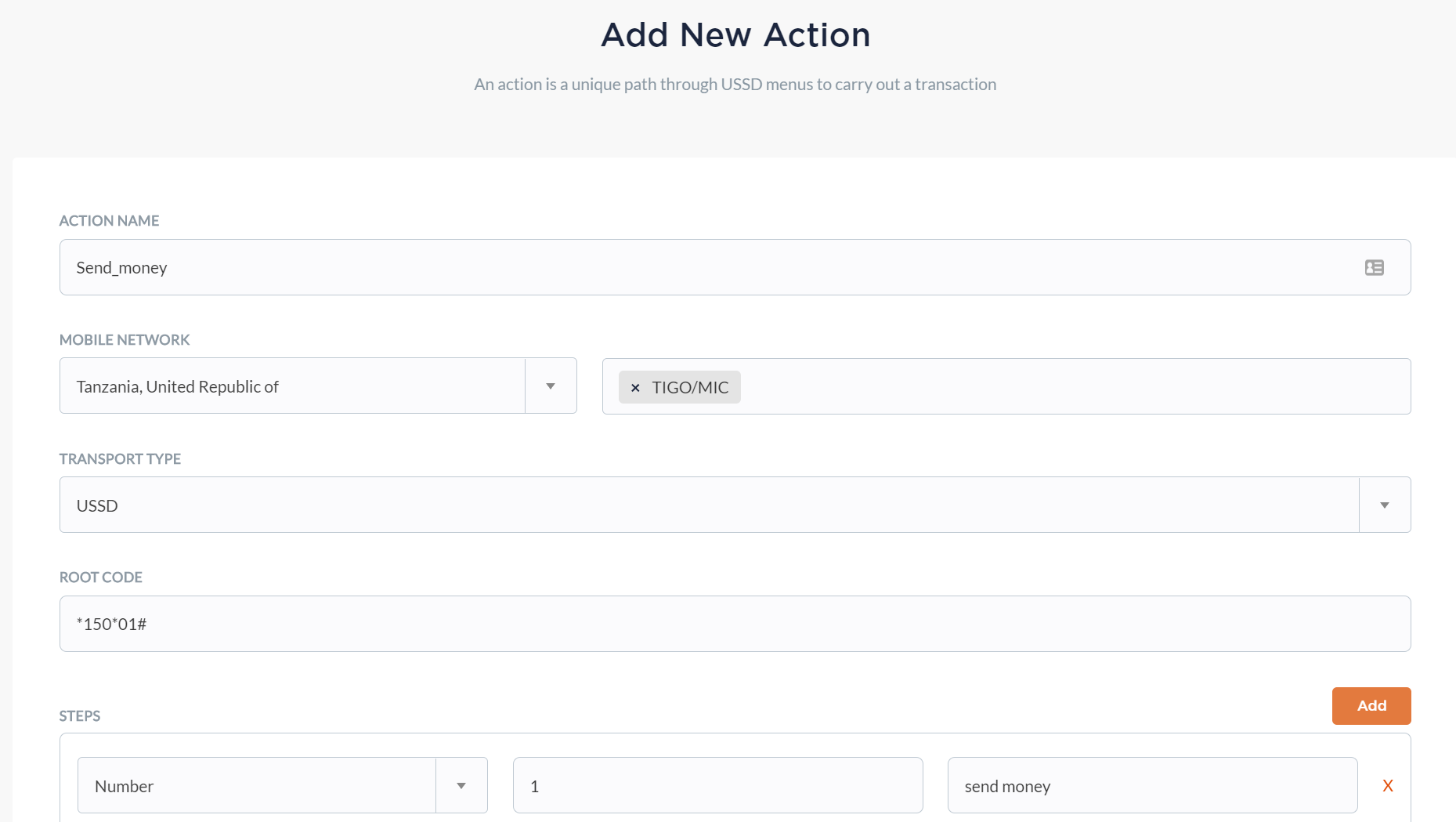The height and width of the screenshot is (822, 1456).
Task: Click the STEPS section label
Action: (79, 715)
